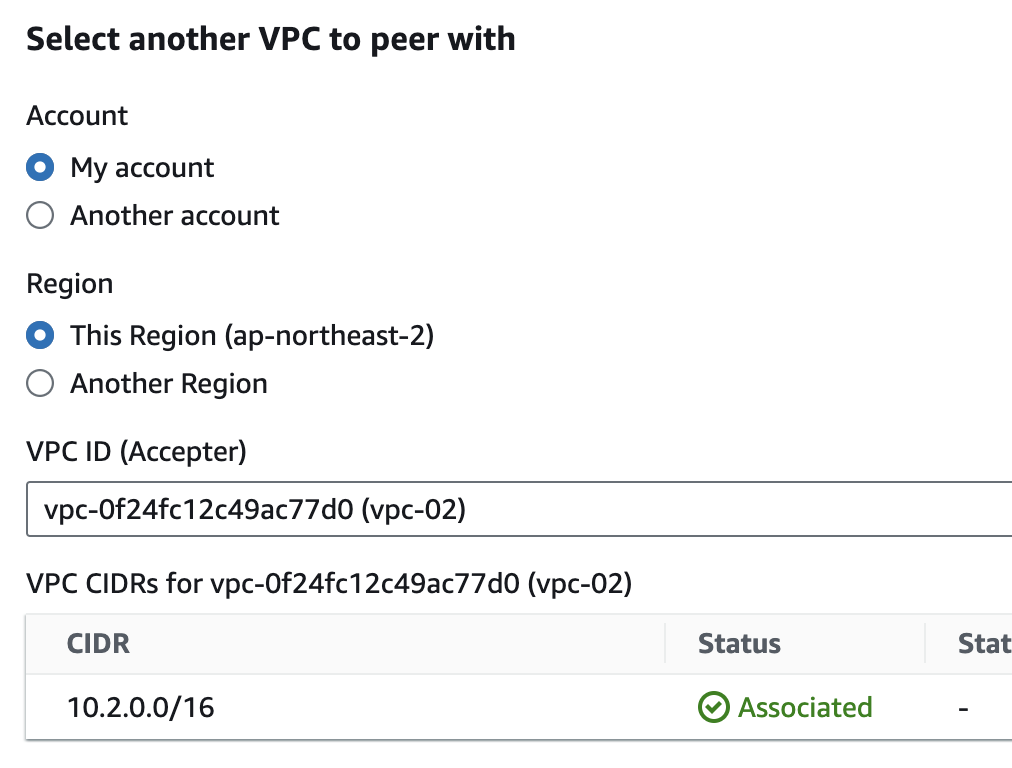Choose the Another account radio option
Screen dimensions: 1012x768
[x=40, y=215]
